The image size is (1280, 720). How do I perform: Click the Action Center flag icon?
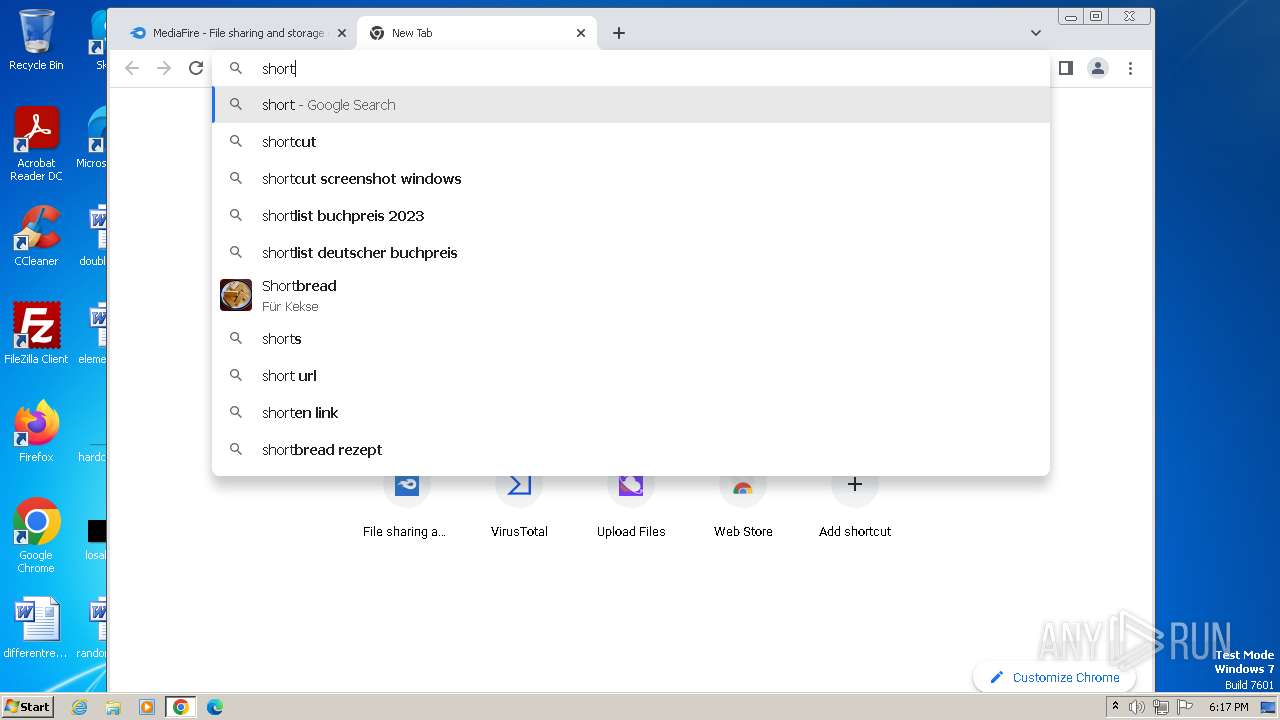[x=1184, y=707]
